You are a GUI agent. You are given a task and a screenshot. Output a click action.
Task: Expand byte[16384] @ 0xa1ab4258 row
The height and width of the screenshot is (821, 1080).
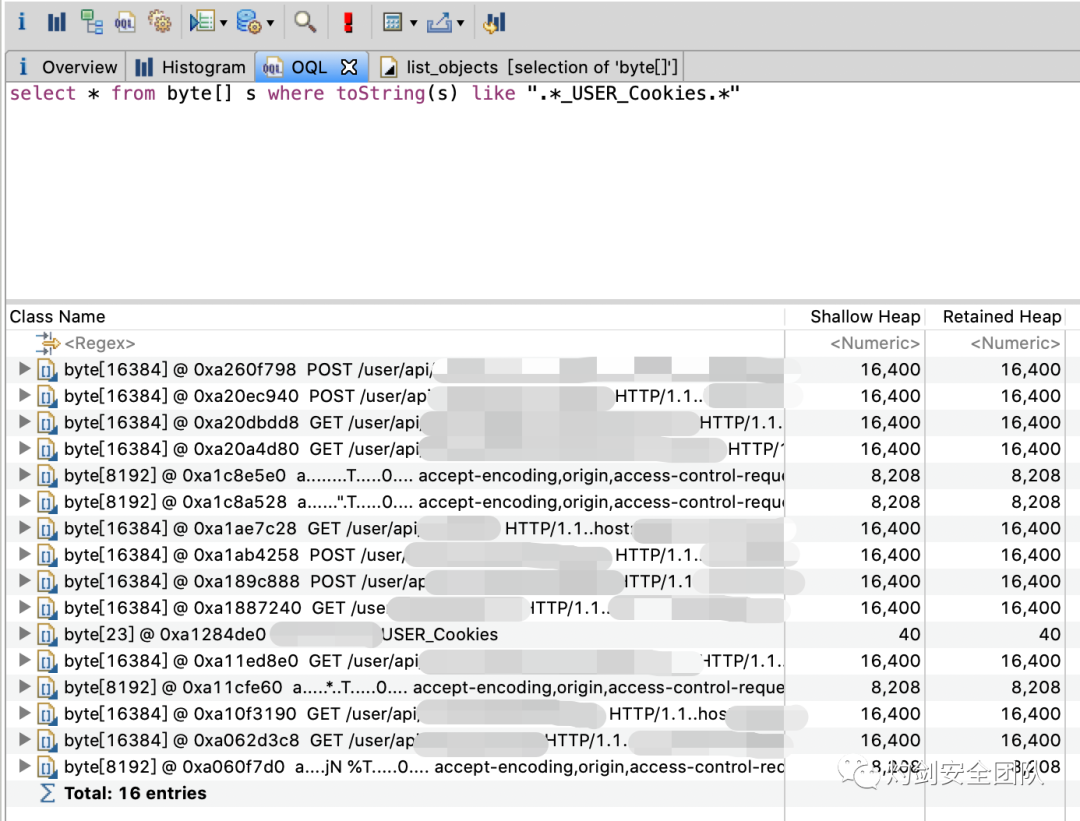24,554
